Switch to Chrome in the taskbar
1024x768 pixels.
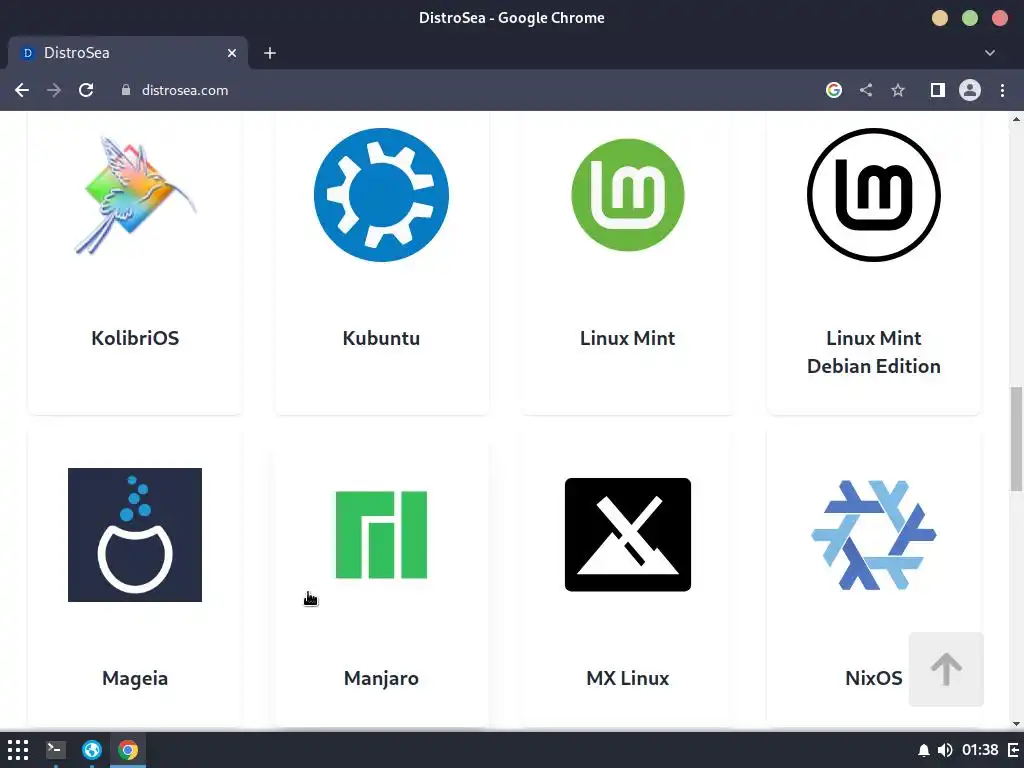(128, 750)
